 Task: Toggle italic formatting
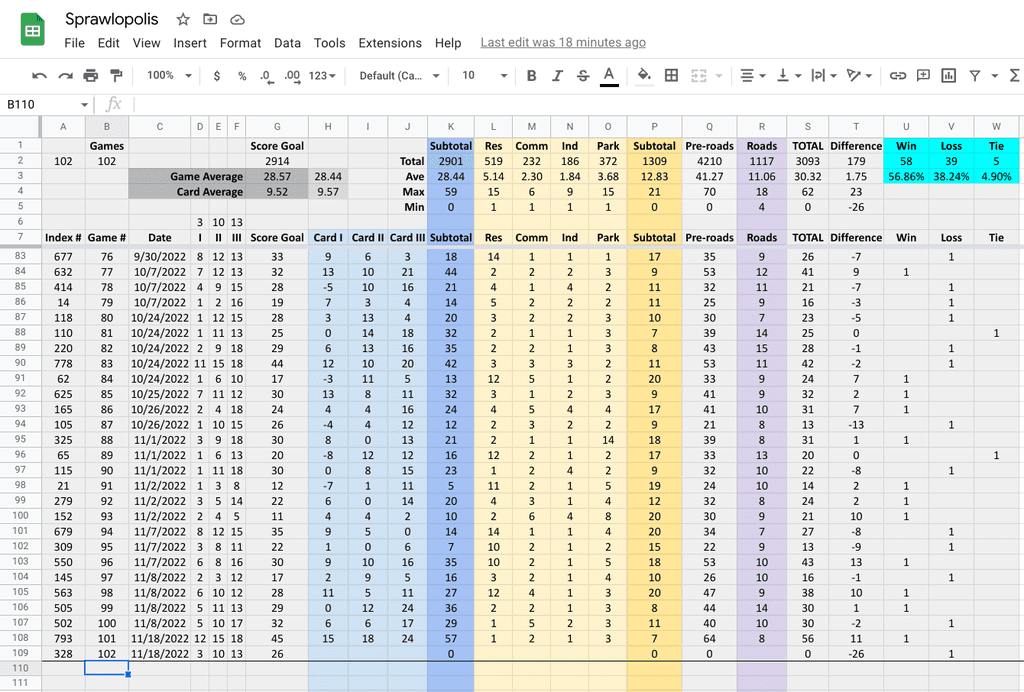point(556,75)
